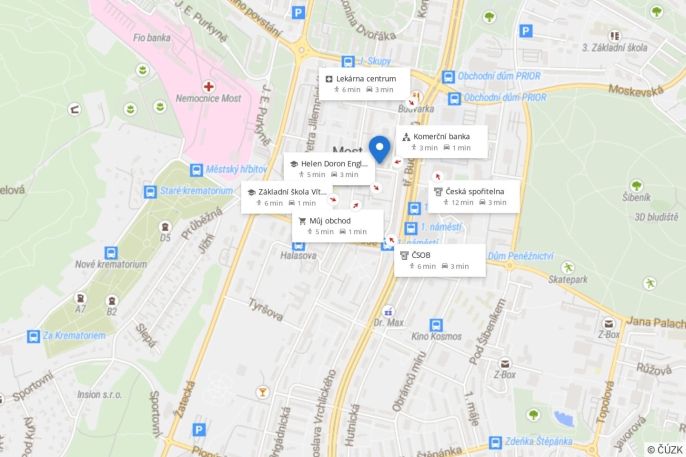686x457 pixels.
Task: Select the Nemocnice Most red cross icon
Action: coord(209,86)
